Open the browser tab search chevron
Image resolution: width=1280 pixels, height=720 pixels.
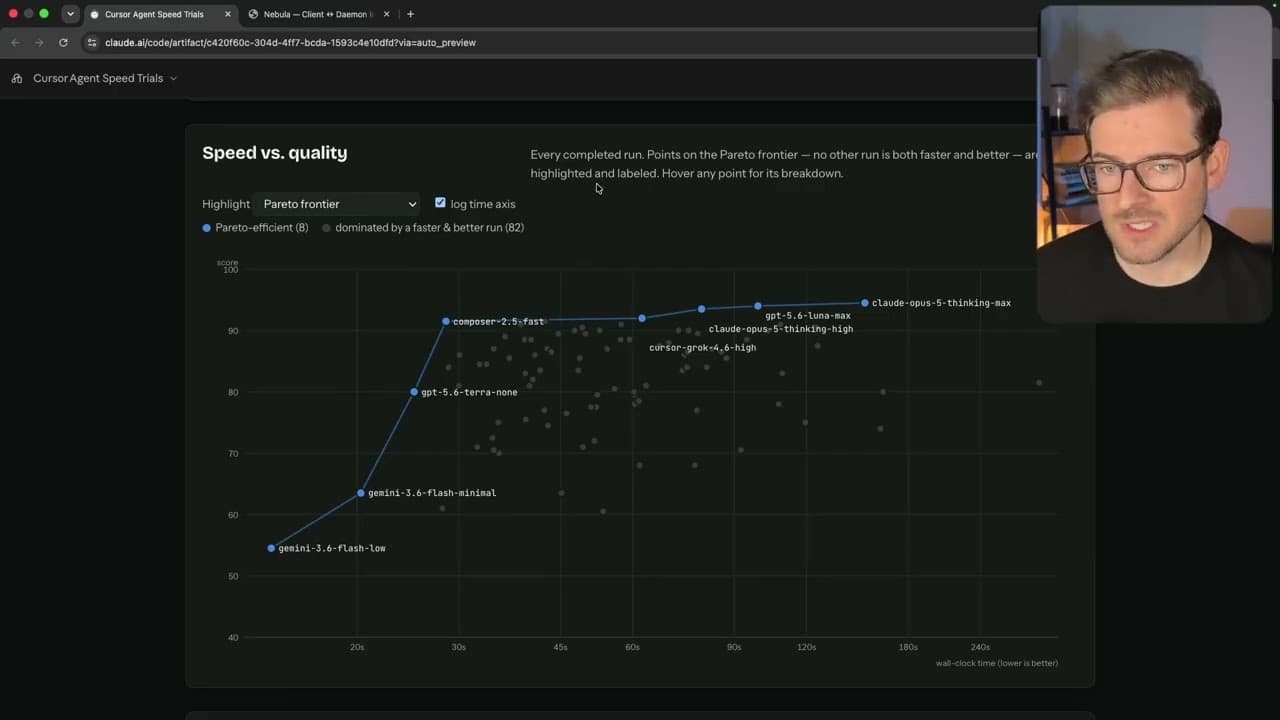tap(70, 14)
